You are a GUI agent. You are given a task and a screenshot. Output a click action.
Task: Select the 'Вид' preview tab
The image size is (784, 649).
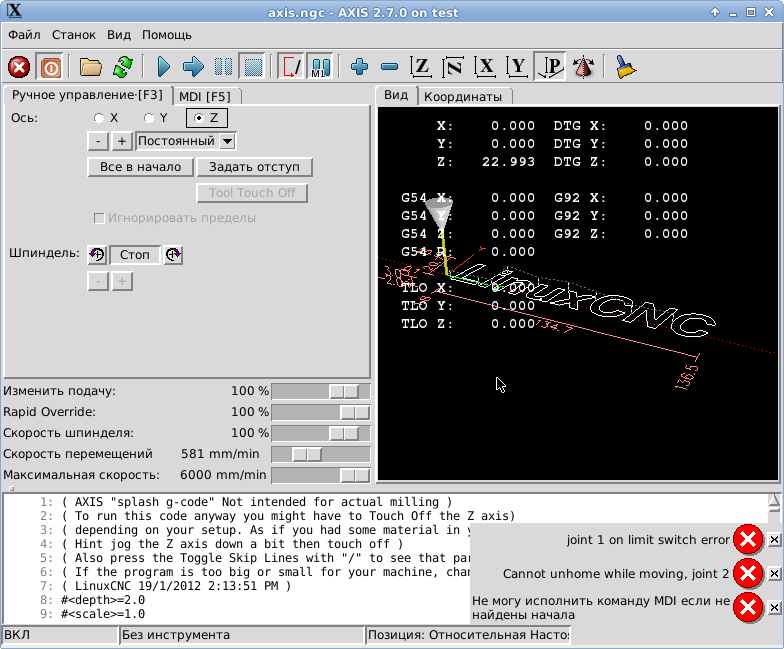[x=396, y=95]
